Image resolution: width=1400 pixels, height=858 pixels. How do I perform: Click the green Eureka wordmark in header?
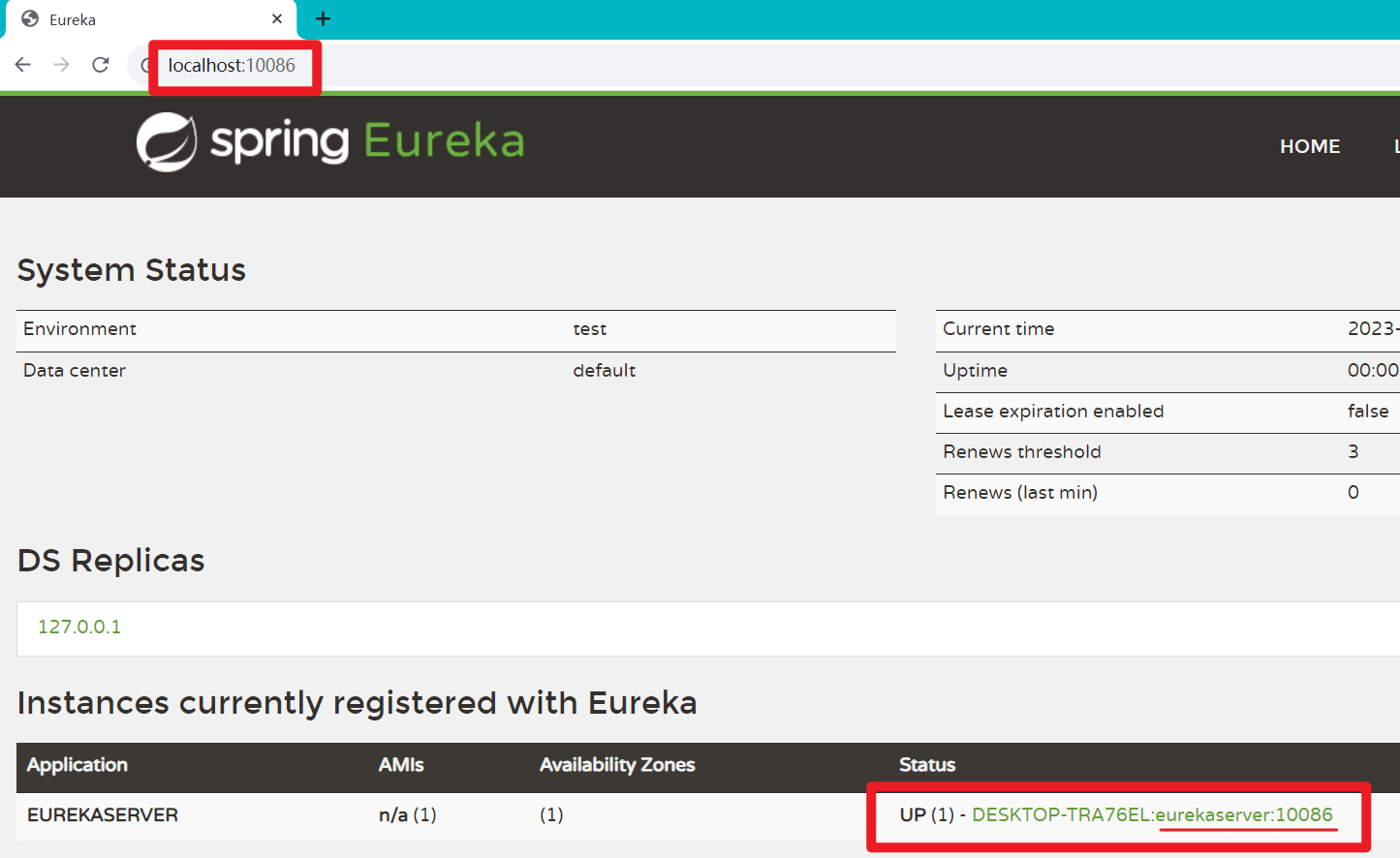(x=444, y=141)
